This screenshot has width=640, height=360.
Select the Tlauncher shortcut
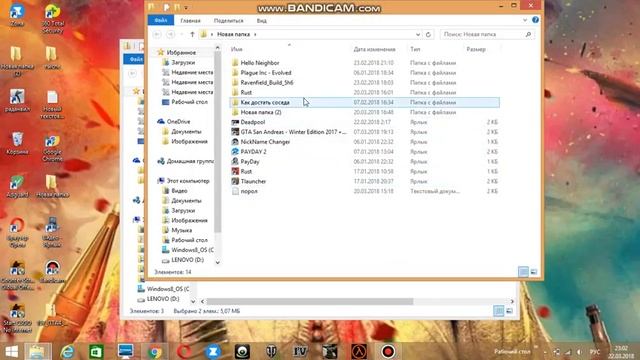pos(253,181)
